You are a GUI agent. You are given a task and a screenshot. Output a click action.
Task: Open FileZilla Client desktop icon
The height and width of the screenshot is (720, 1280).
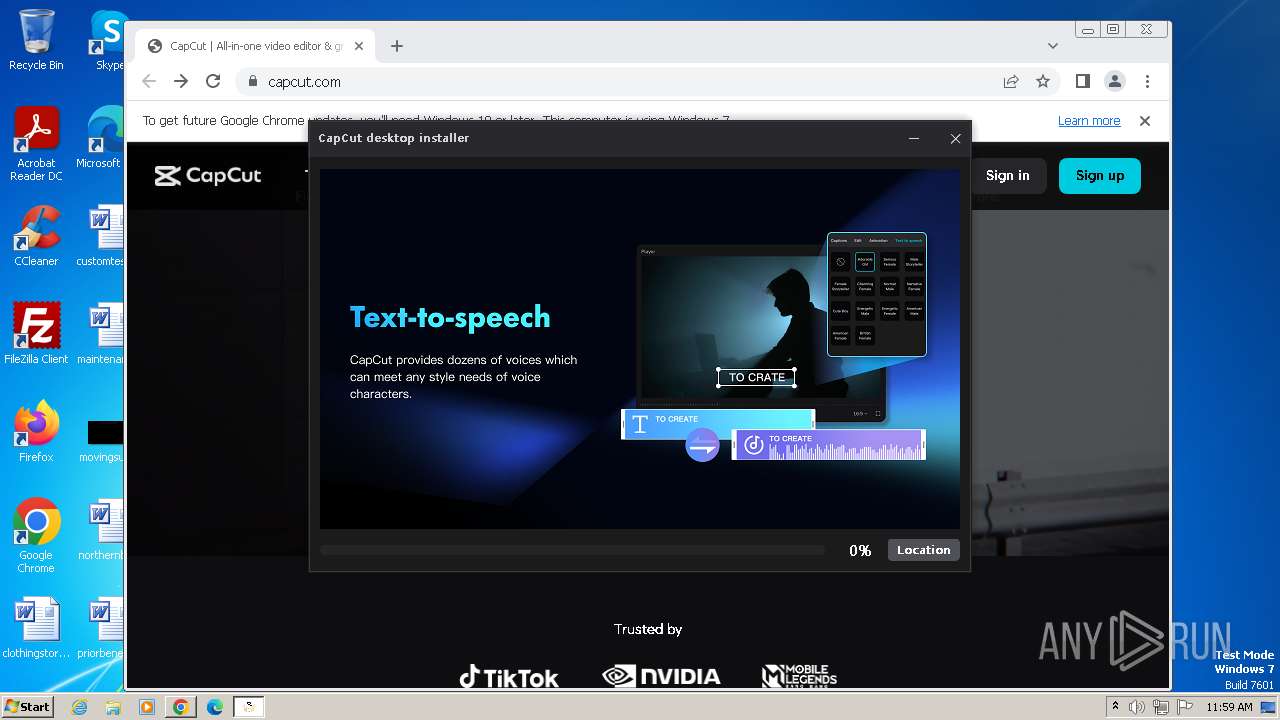(36, 333)
